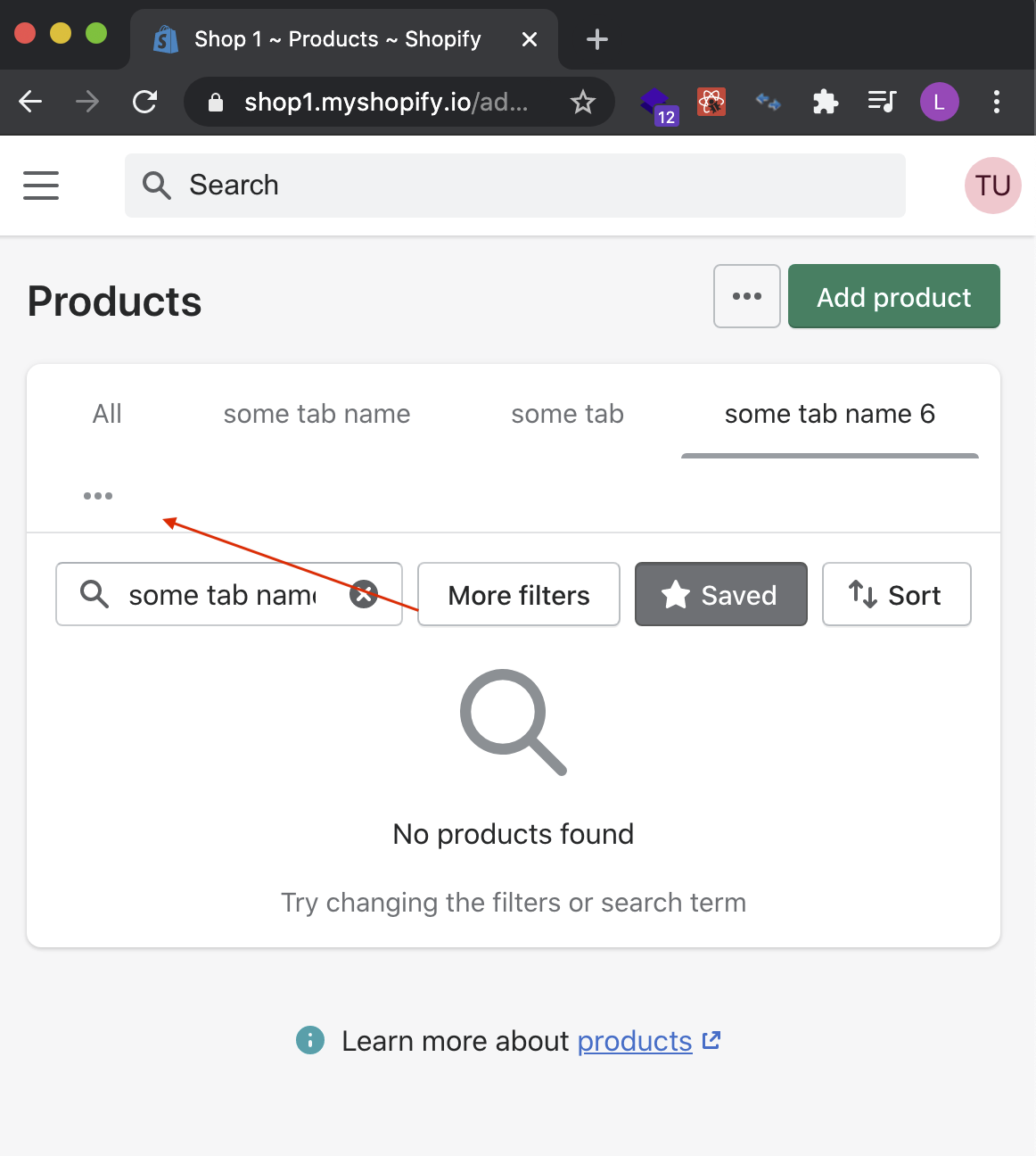The height and width of the screenshot is (1156, 1036).
Task: Click the yellow macOS minimize button
Action: [61, 34]
